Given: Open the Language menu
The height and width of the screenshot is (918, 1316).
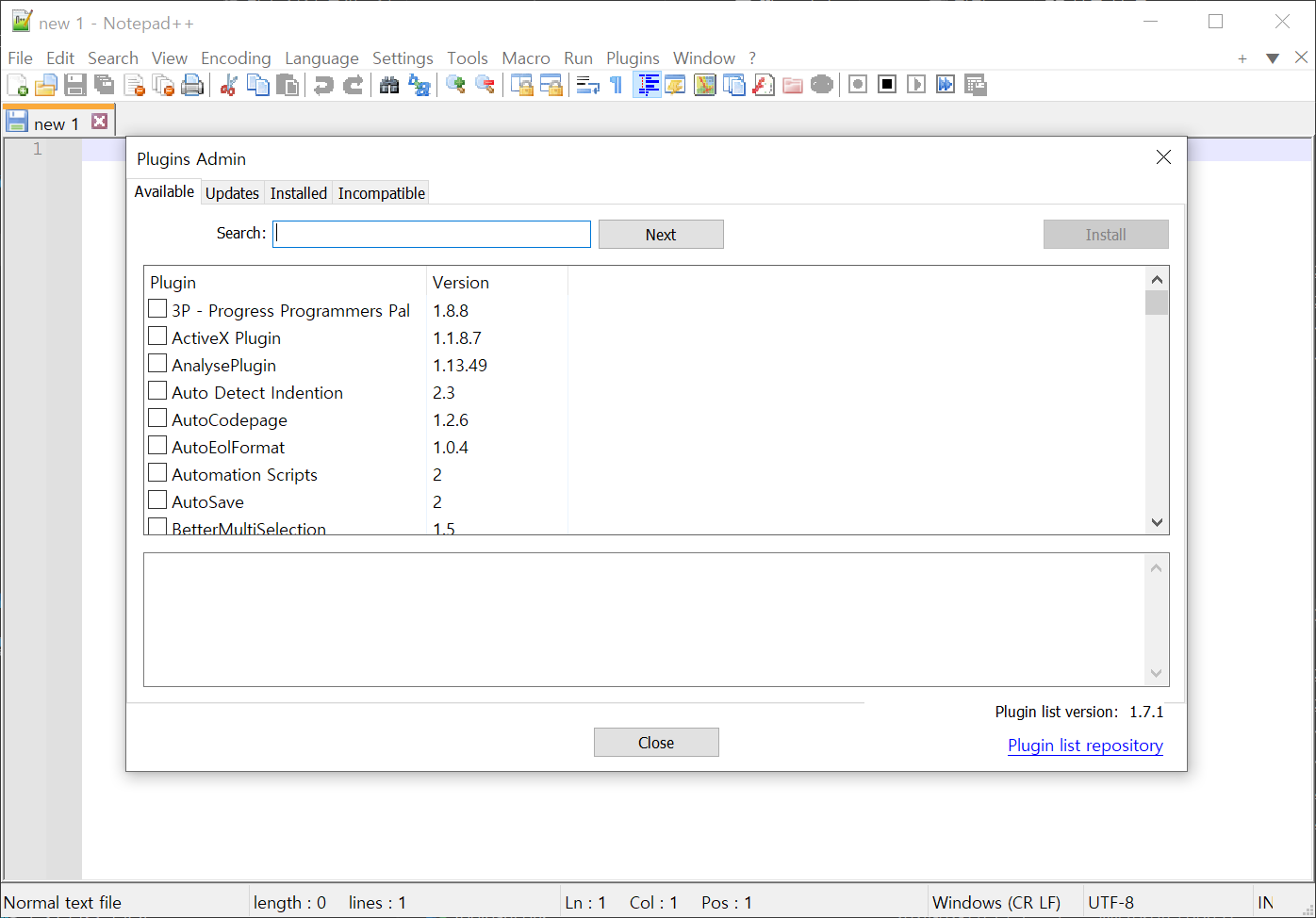Looking at the screenshot, I should click(x=321, y=58).
